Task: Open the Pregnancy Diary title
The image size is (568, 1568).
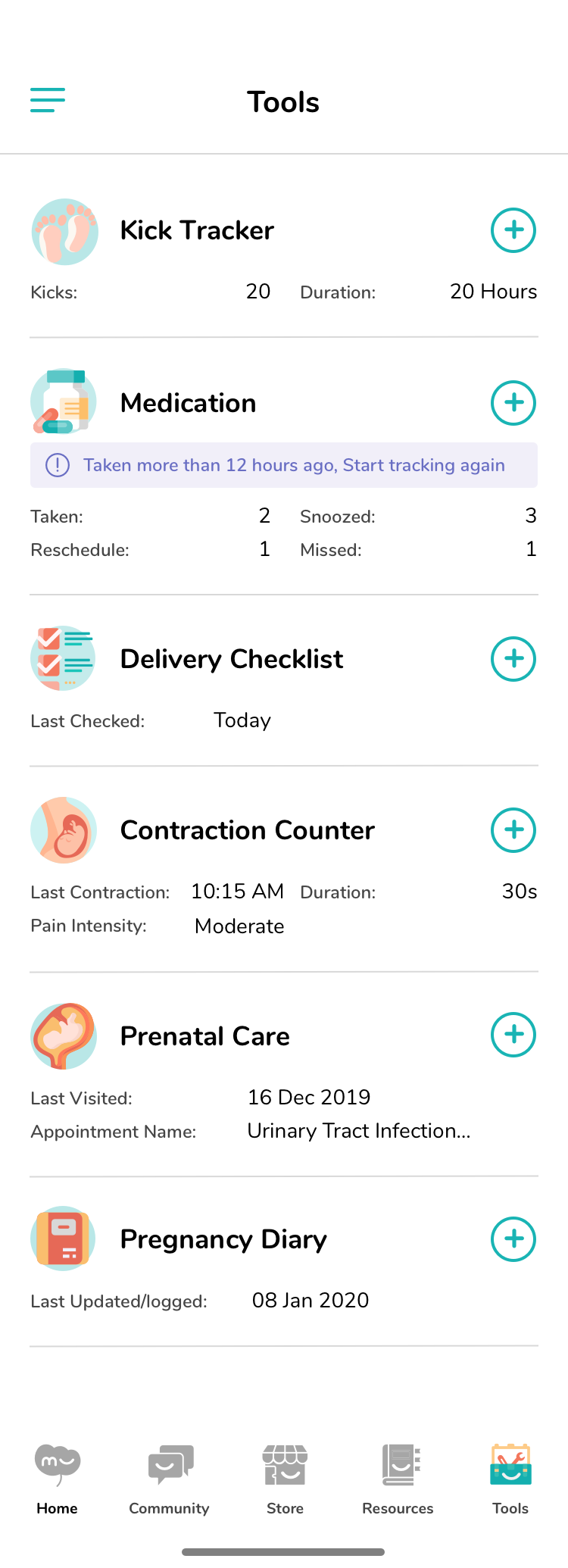Action: [223, 1239]
